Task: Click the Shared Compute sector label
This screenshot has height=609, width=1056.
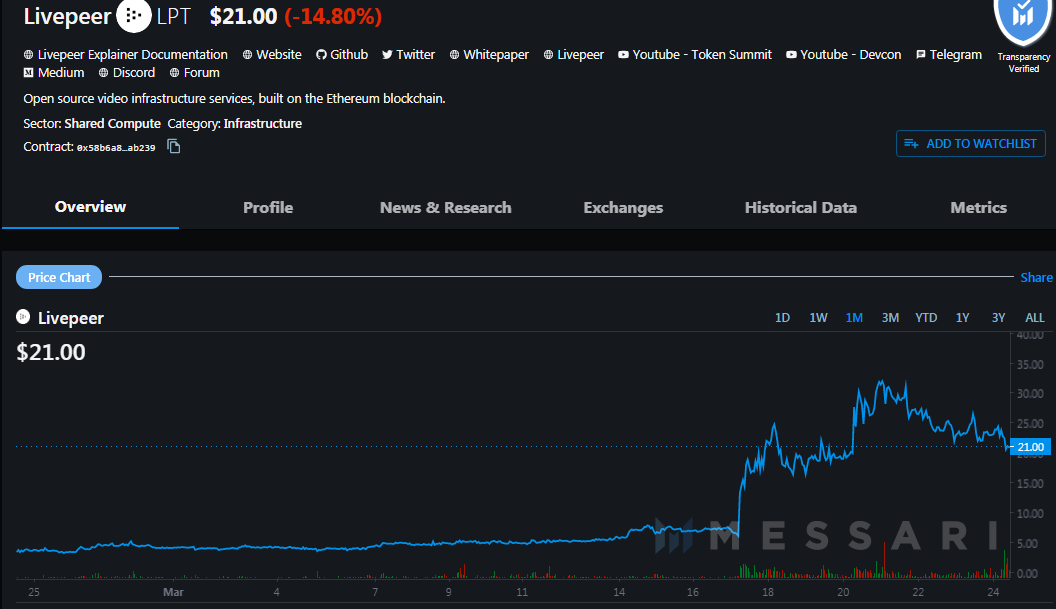Action: click(112, 123)
